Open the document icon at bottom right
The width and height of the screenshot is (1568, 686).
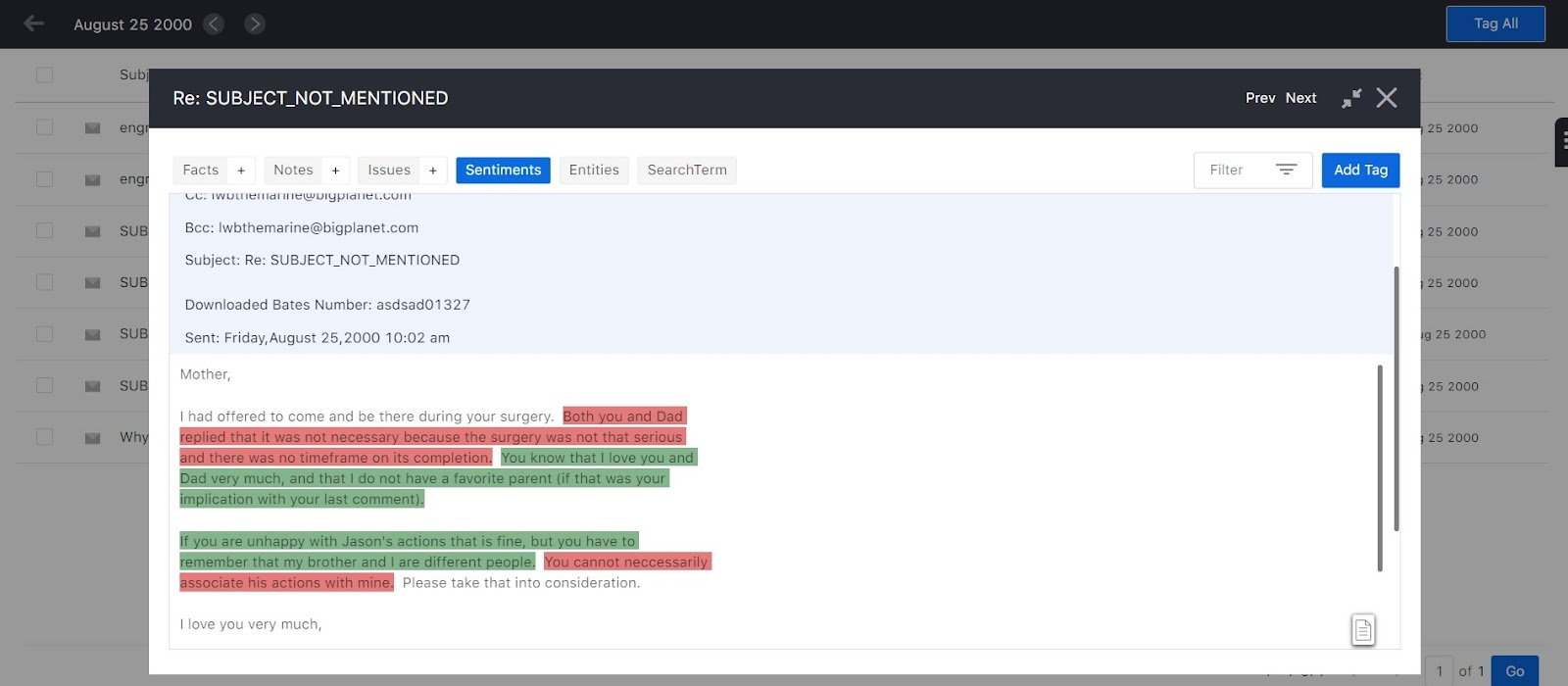tap(1363, 629)
